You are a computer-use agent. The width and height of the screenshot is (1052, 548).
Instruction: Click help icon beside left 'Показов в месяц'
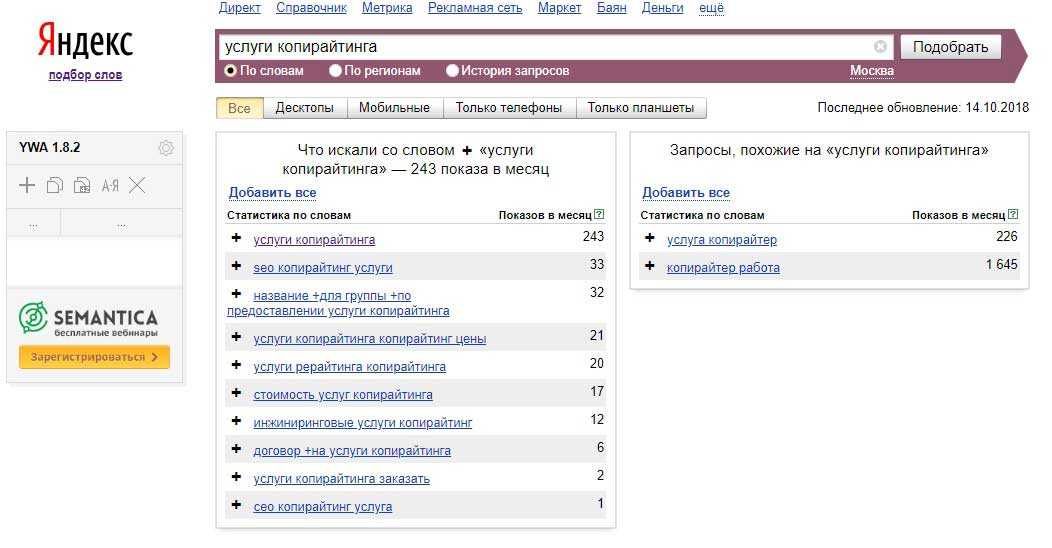pos(599,214)
